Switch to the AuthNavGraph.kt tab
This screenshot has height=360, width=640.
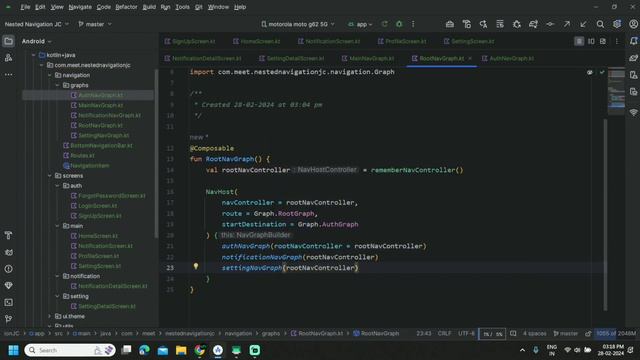[x=508, y=58]
